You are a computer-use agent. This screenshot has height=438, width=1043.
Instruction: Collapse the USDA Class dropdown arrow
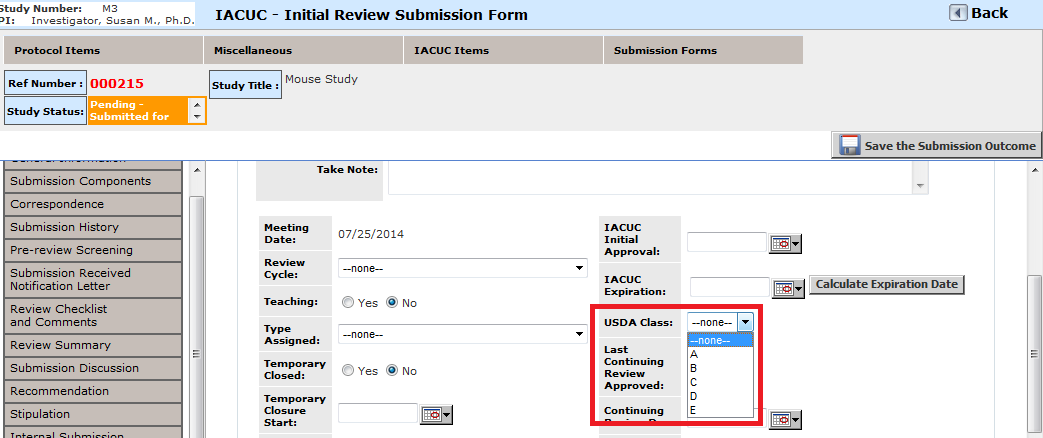coord(746,322)
